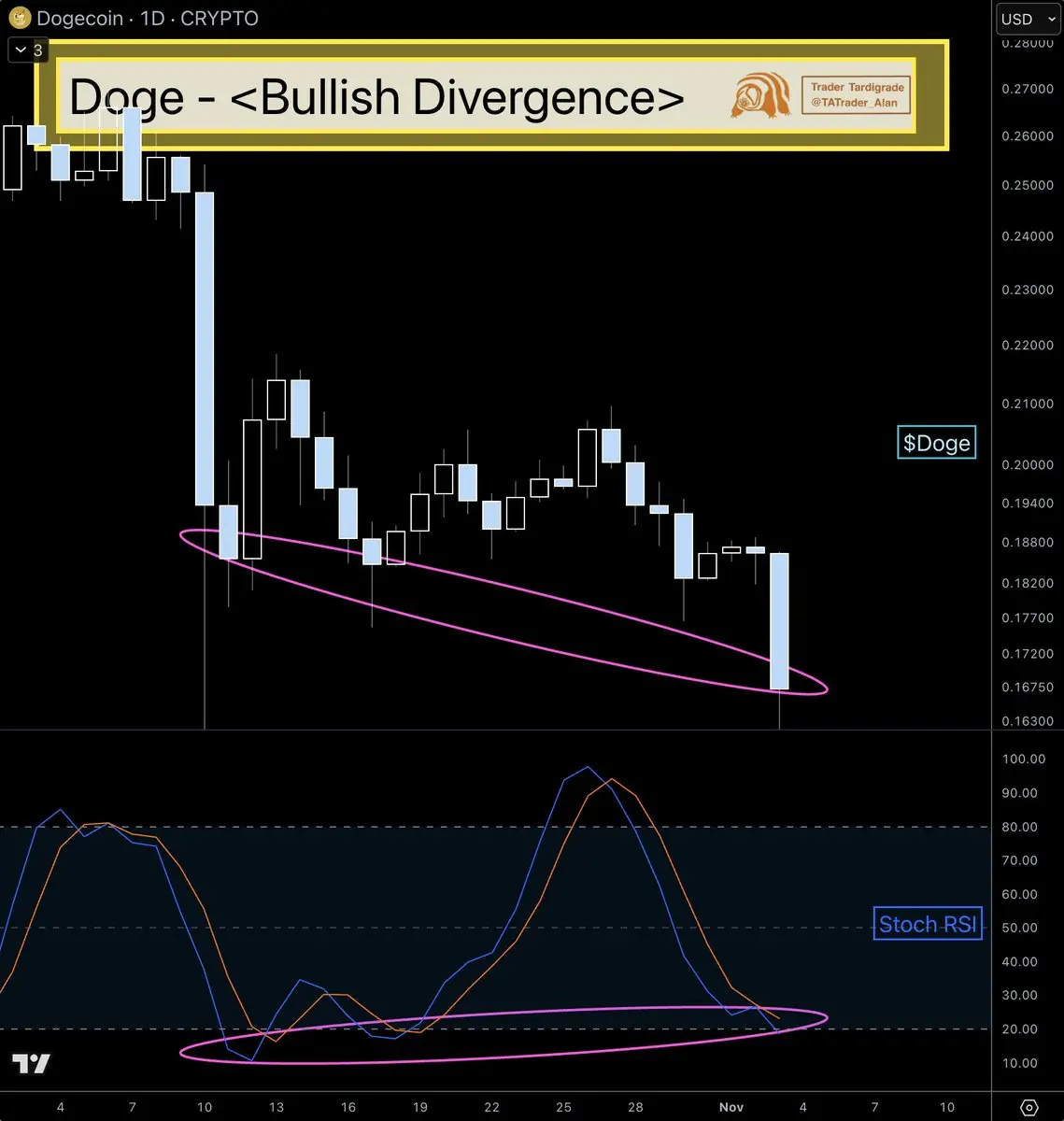Click the 20.00 Stoch RSI scale label
Screen dimensions: 1064x1121
coord(1021,1029)
